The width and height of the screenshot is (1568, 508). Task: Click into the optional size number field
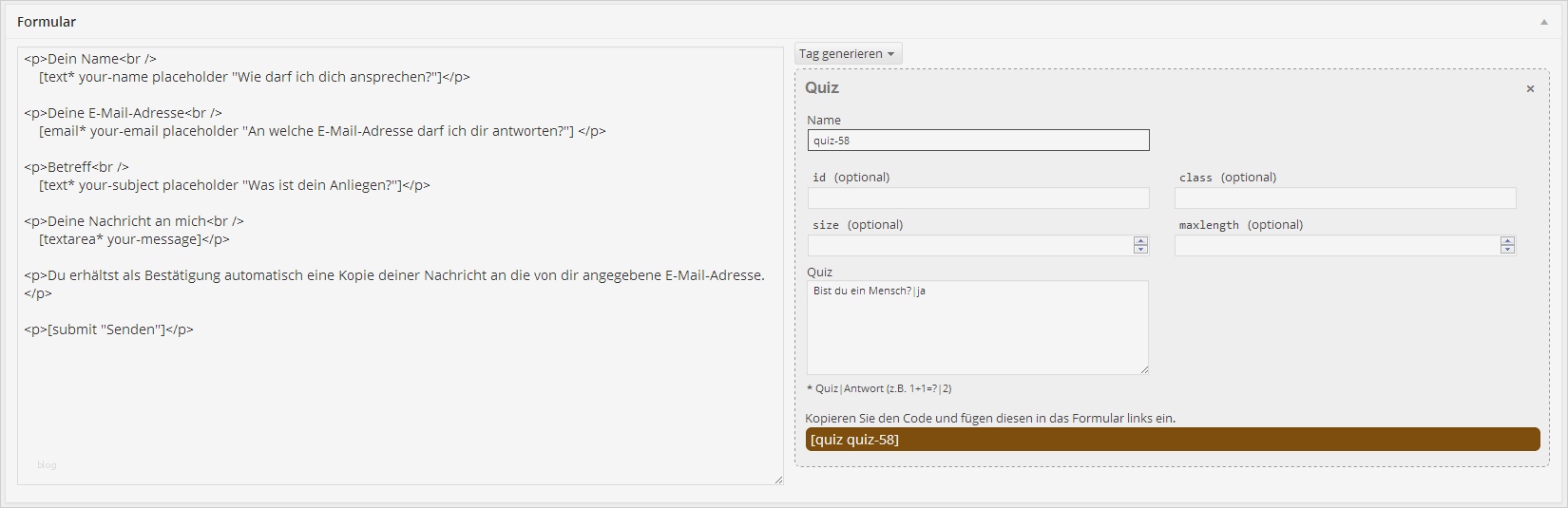[969, 246]
